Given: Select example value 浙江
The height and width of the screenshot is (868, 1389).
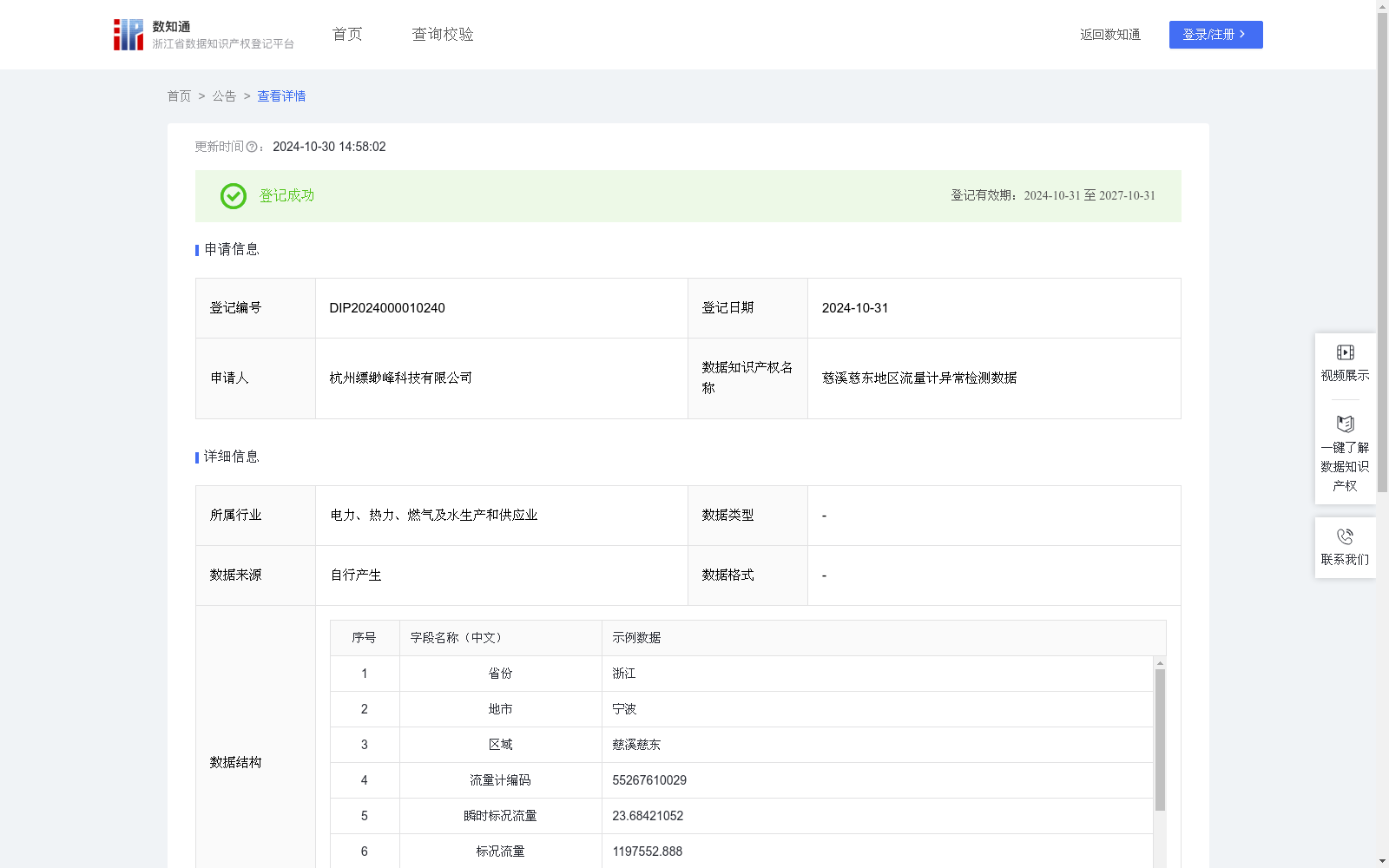Looking at the screenshot, I should pyautogui.click(x=624, y=674).
